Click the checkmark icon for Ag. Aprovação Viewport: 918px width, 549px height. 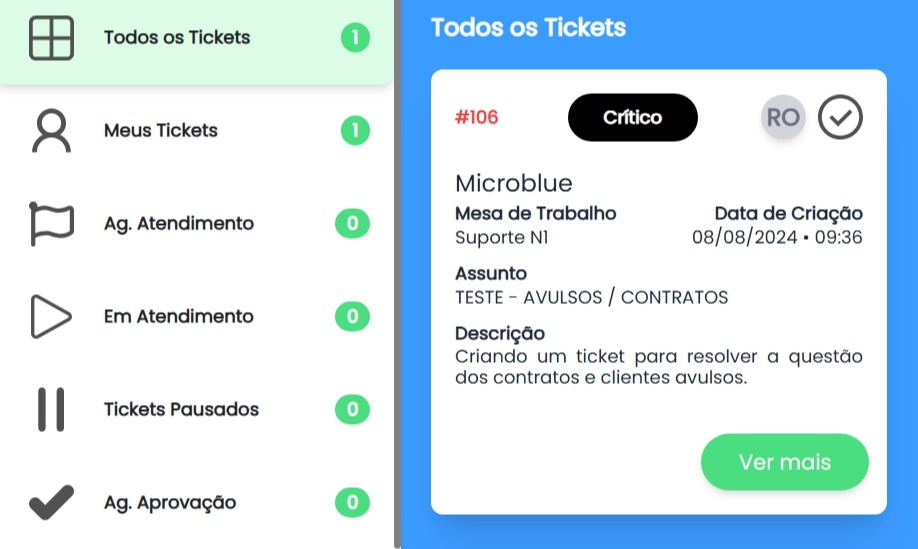coord(52,502)
